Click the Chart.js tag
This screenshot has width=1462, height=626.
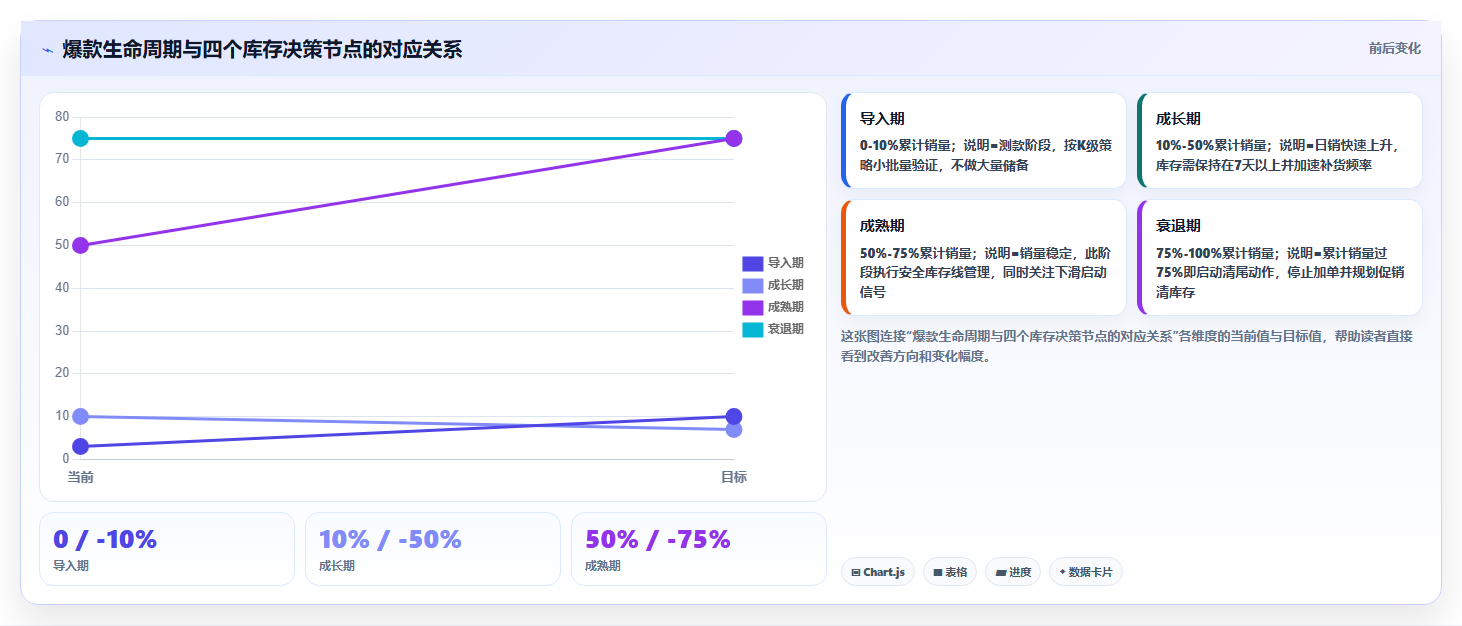tap(878, 572)
